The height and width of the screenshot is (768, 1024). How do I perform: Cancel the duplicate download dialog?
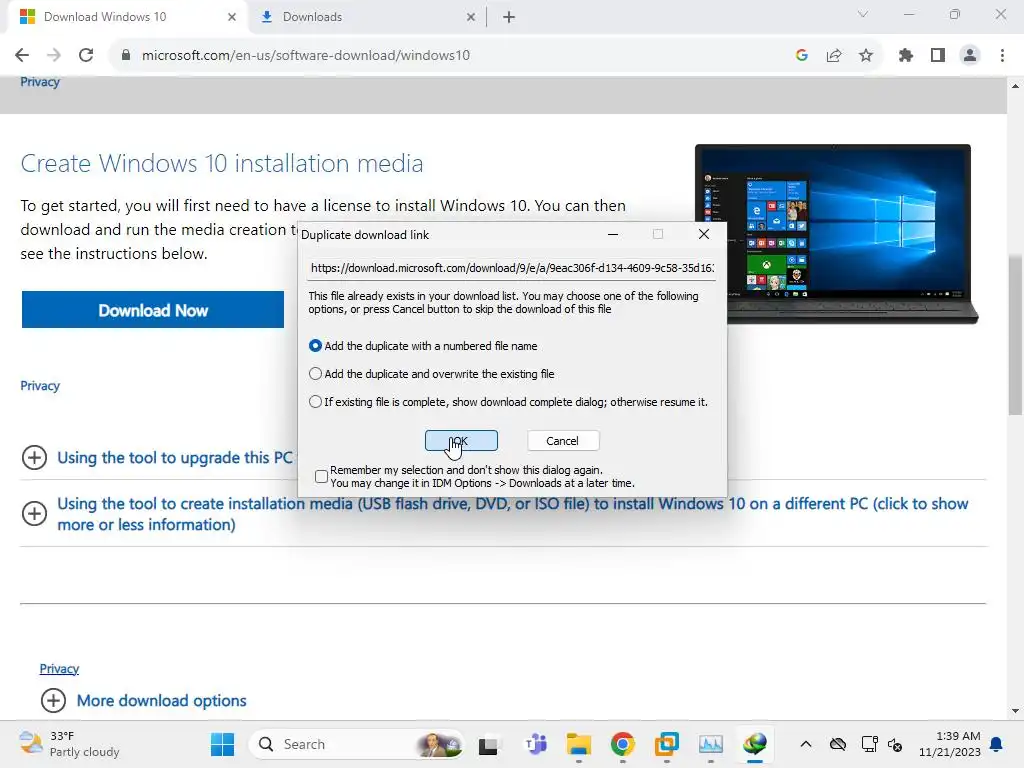562,441
